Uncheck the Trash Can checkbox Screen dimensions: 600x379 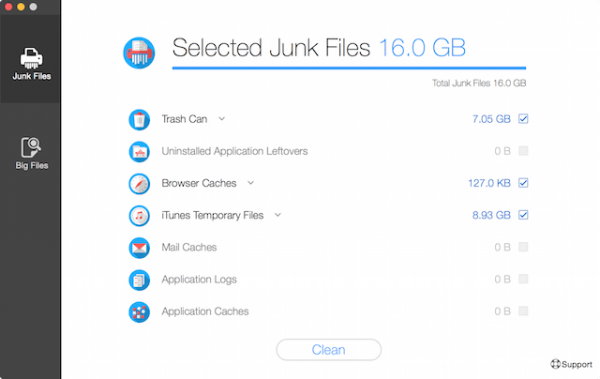pyautogui.click(x=523, y=119)
